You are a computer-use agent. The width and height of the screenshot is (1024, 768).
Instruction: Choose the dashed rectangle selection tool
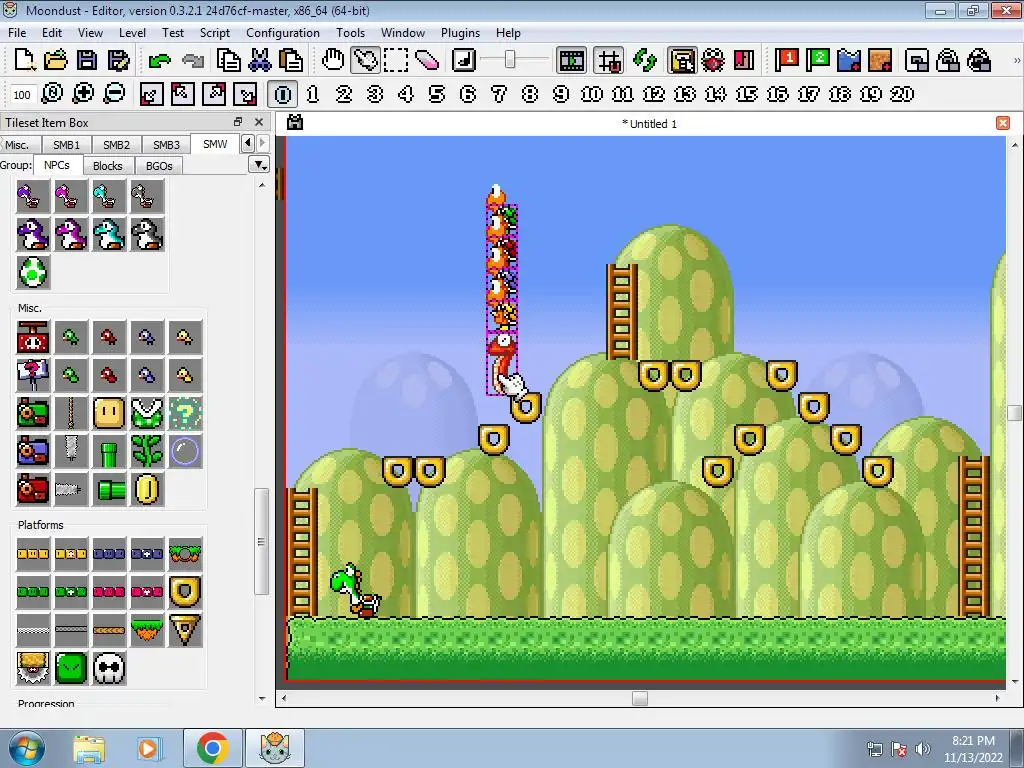tap(396, 60)
